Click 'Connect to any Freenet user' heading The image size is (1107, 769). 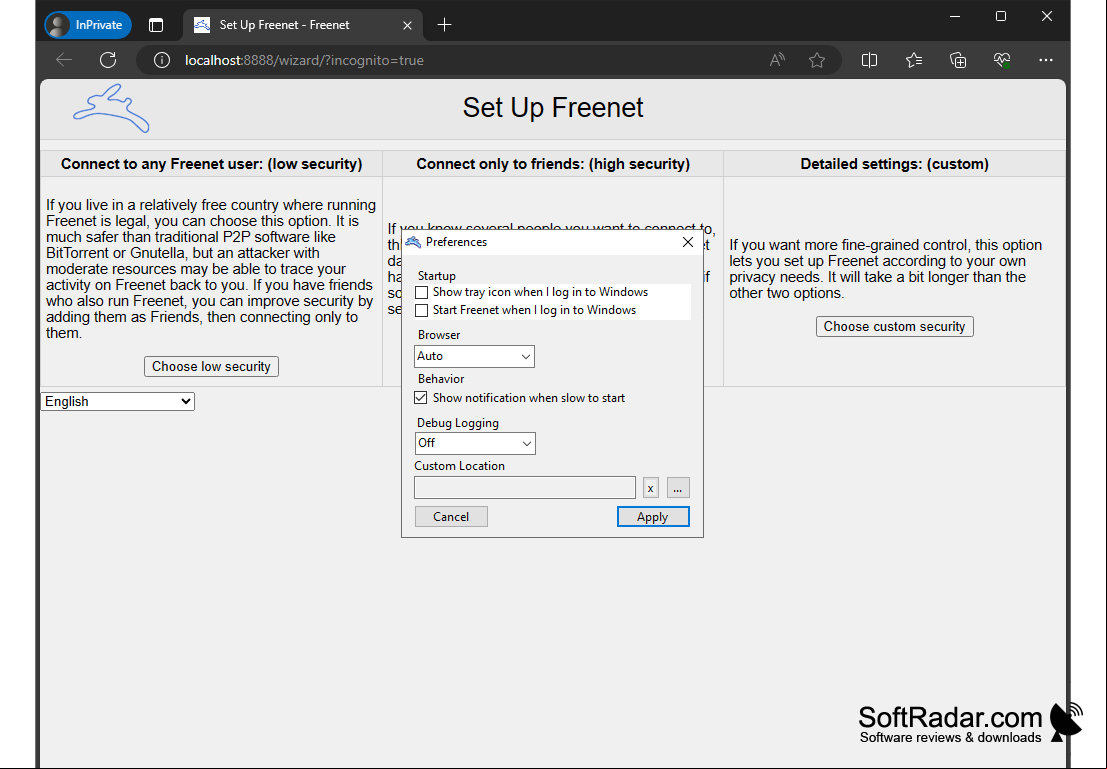[x=212, y=164]
